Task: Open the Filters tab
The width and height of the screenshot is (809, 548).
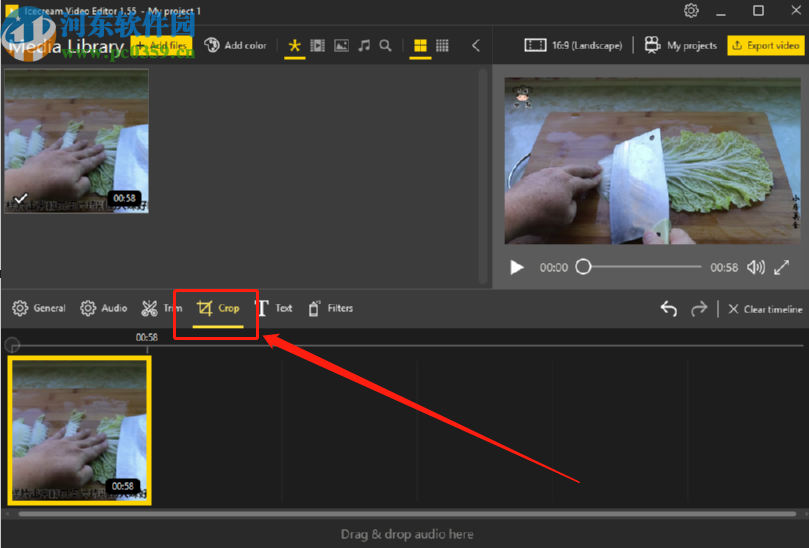Action: [x=330, y=308]
